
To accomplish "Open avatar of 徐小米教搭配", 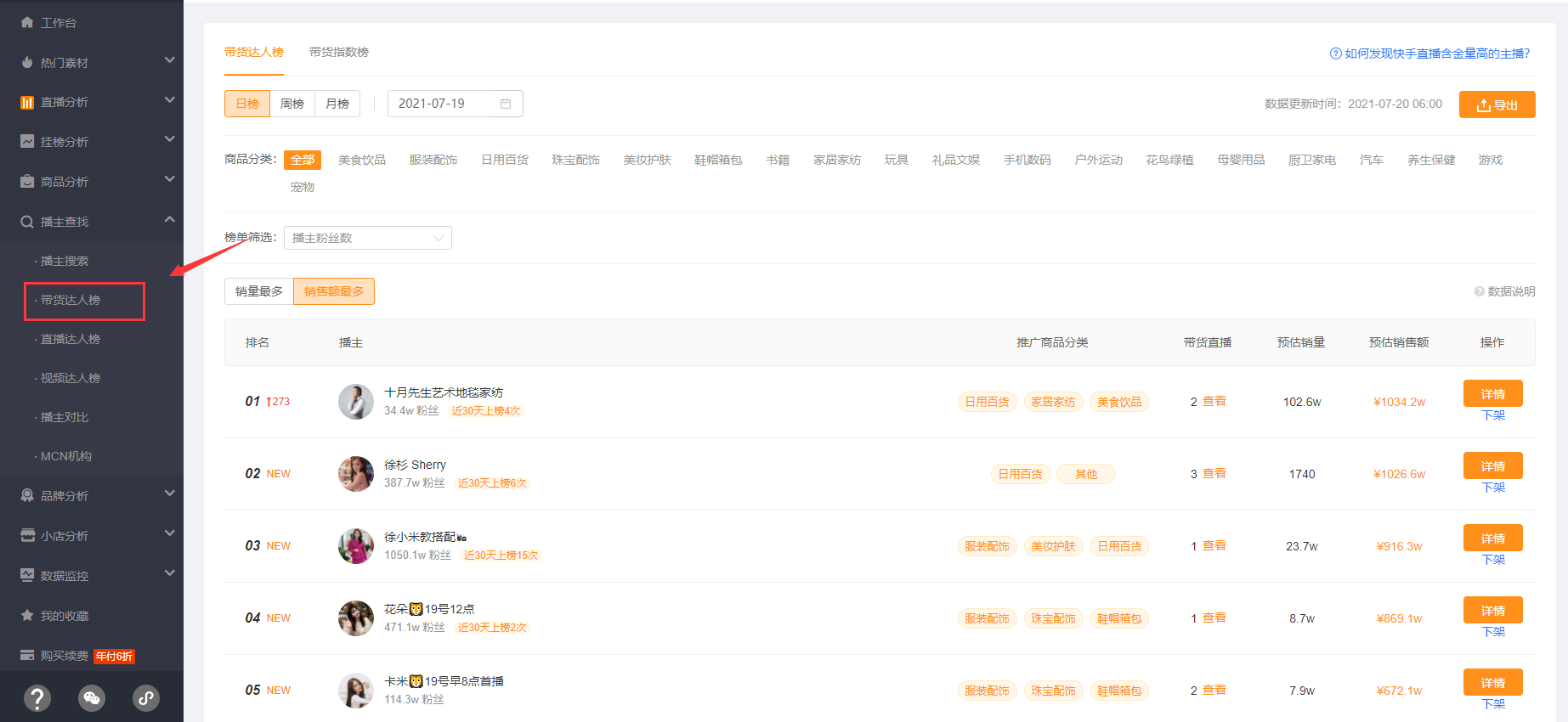I will [356, 546].
